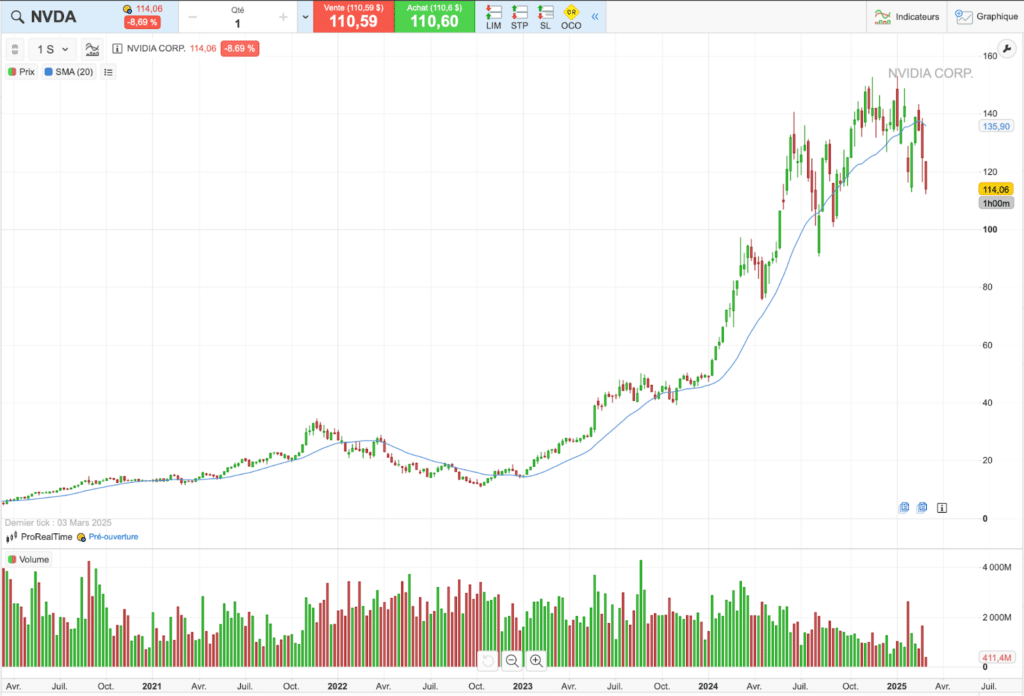Click the Pré-ouverture link
Screen dimensions: 1024x696
(114, 537)
